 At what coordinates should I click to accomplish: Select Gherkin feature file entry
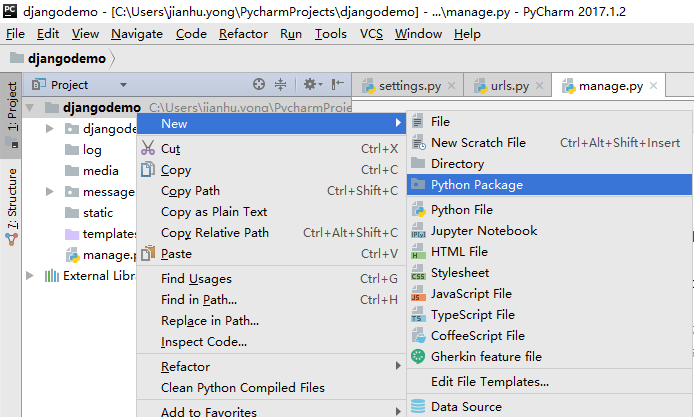[x=485, y=357]
